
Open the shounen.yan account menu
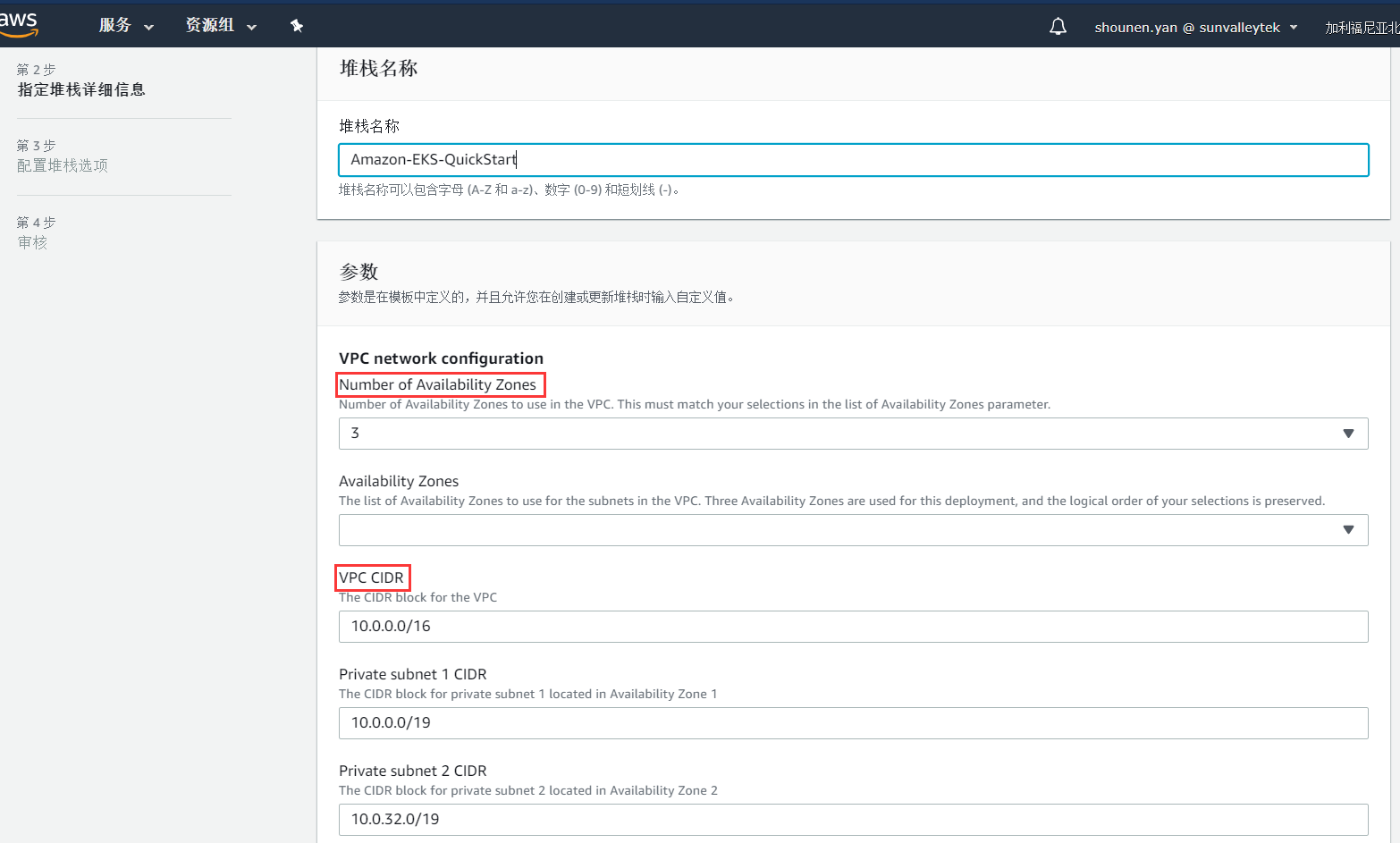1196,28
